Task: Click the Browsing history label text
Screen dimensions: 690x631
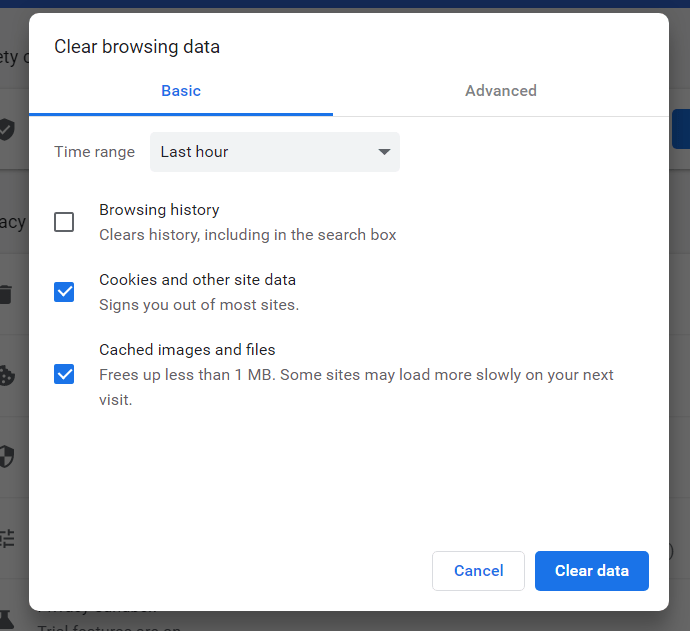Action: point(159,210)
